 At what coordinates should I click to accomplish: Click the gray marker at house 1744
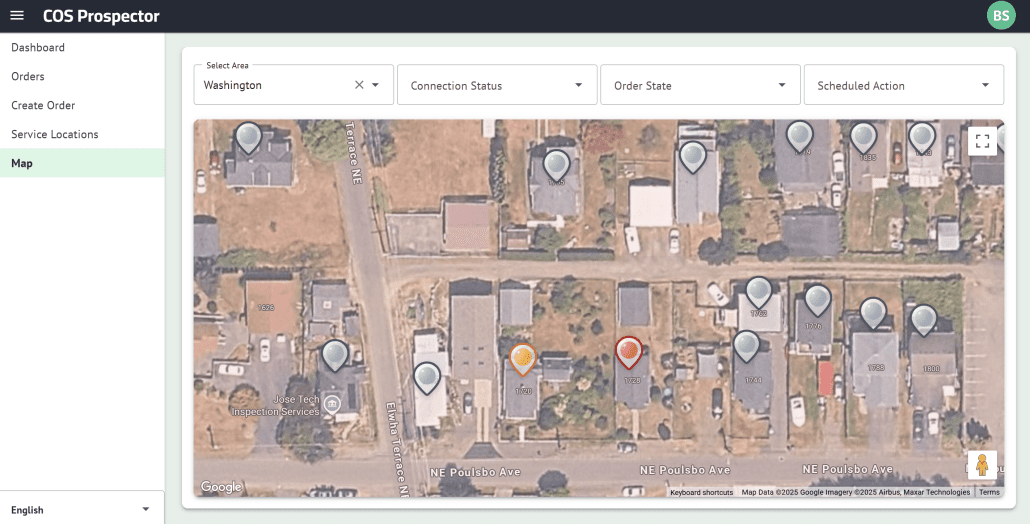747,346
